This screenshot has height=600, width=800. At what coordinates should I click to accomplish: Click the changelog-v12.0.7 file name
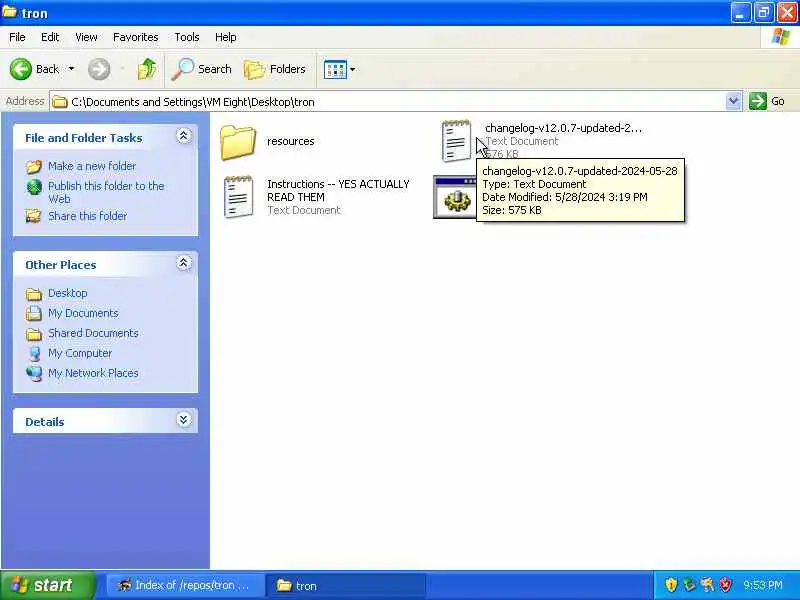(x=563, y=128)
